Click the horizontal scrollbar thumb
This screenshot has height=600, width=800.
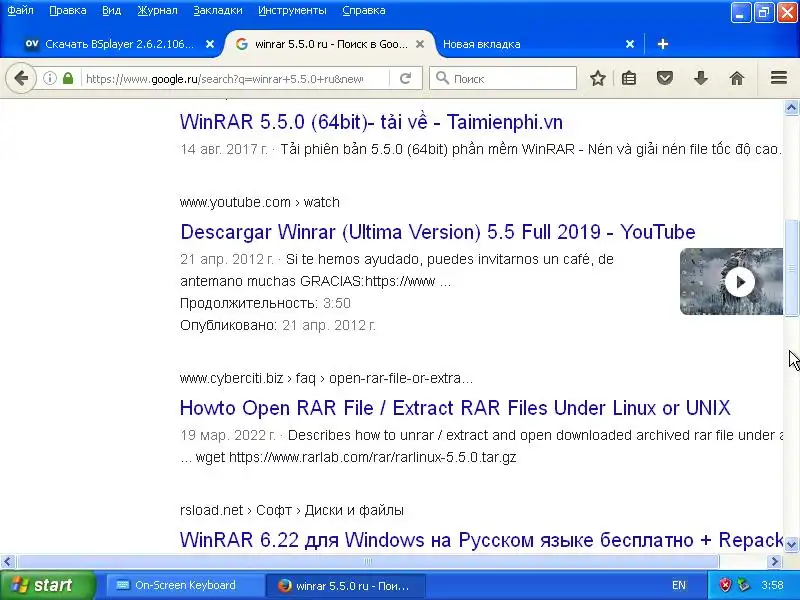(367, 562)
